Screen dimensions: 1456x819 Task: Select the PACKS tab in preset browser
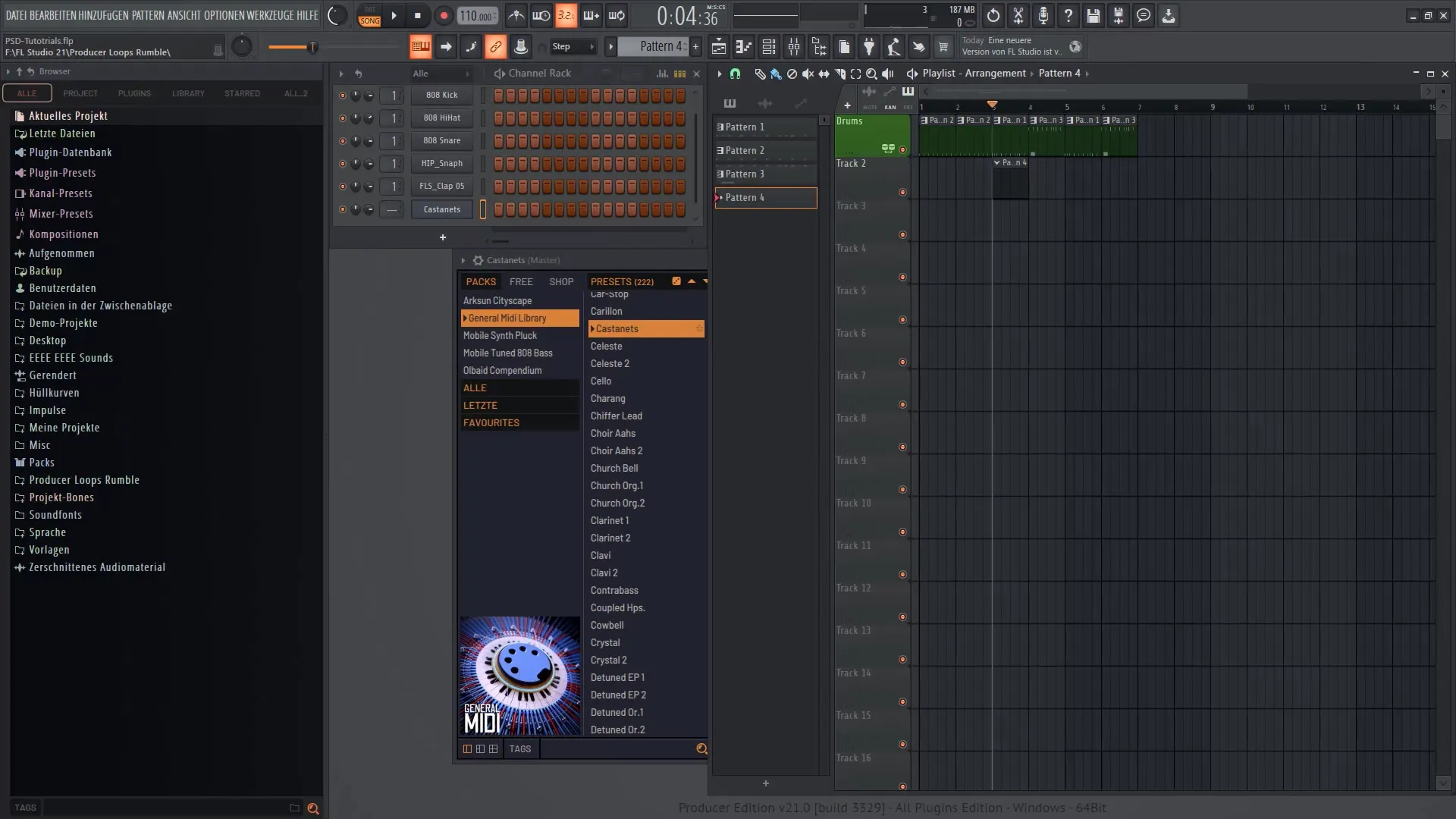coord(480,281)
